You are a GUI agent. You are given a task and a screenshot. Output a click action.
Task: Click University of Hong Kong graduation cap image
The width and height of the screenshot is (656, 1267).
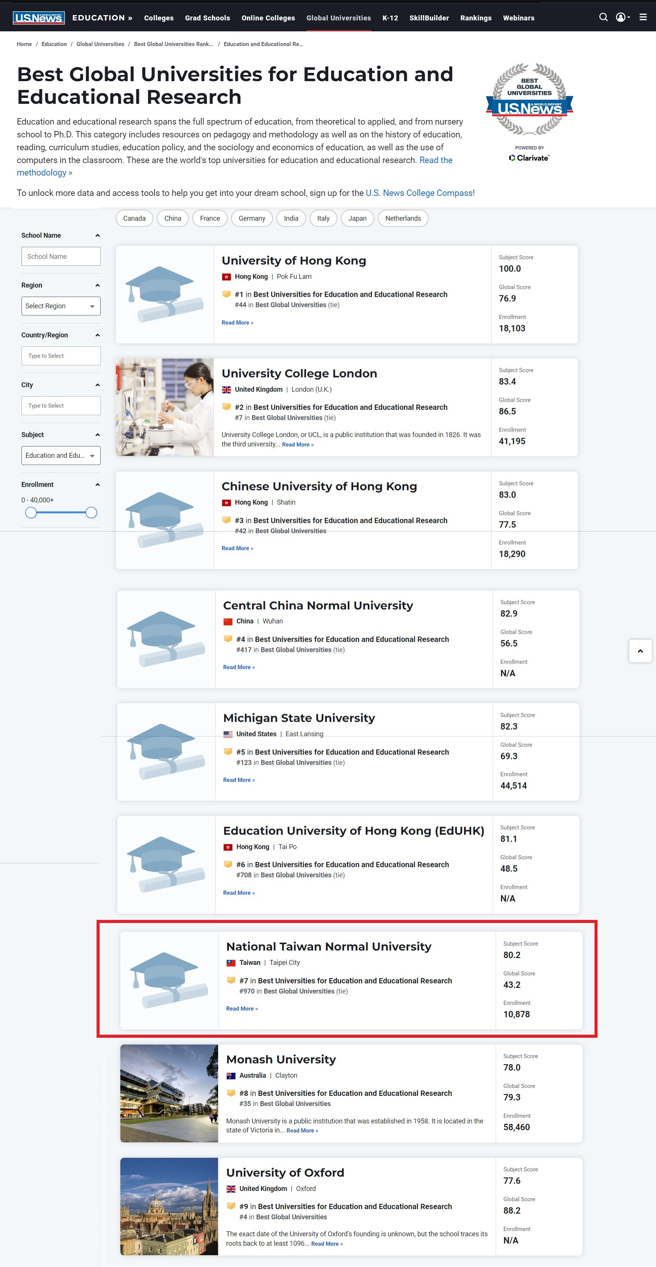[164, 295]
